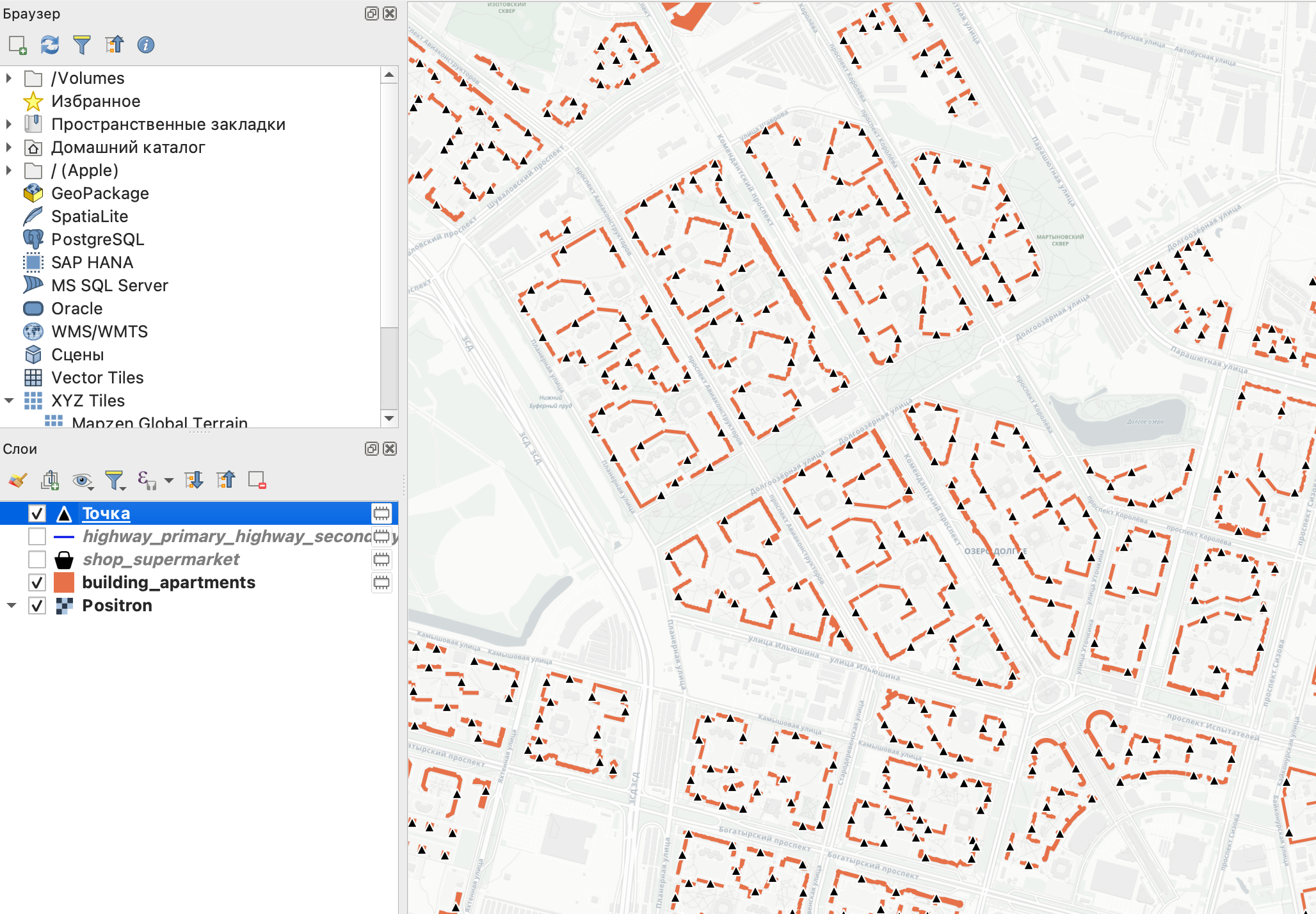1316x914 pixels.
Task: Open Layer Styling panel brush icon
Action: pos(17,480)
